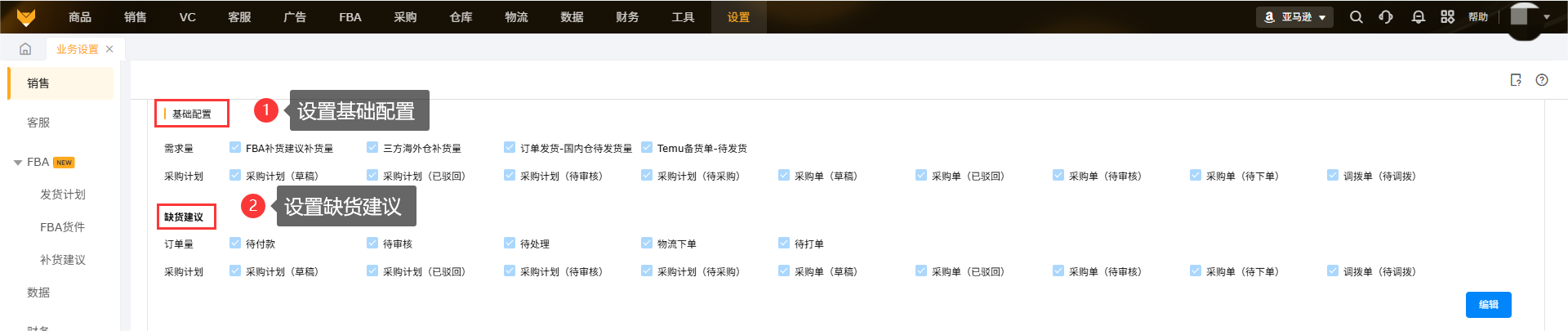Screen dimensions: 1568x331
Task: Click the search magnifier icon
Action: 1356,17
